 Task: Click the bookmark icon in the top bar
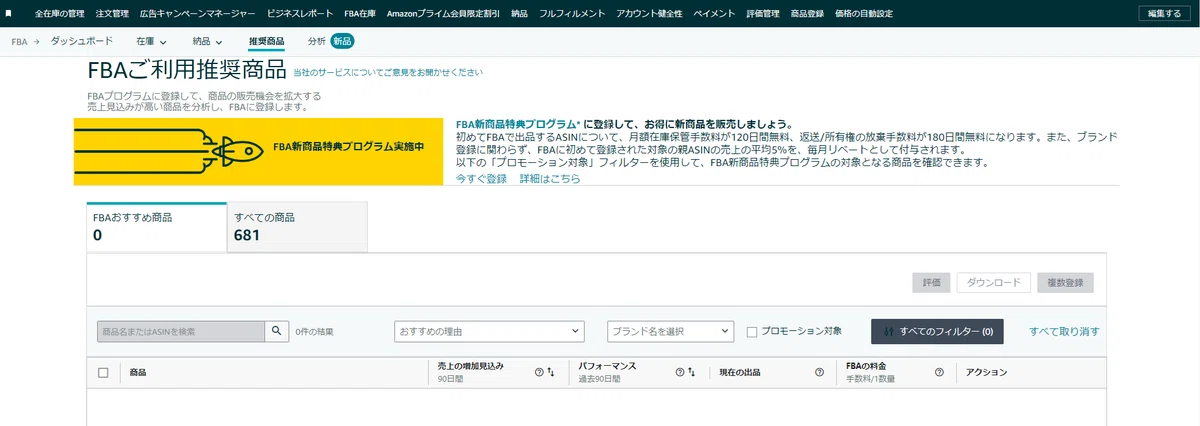pyautogui.click(x=9, y=13)
